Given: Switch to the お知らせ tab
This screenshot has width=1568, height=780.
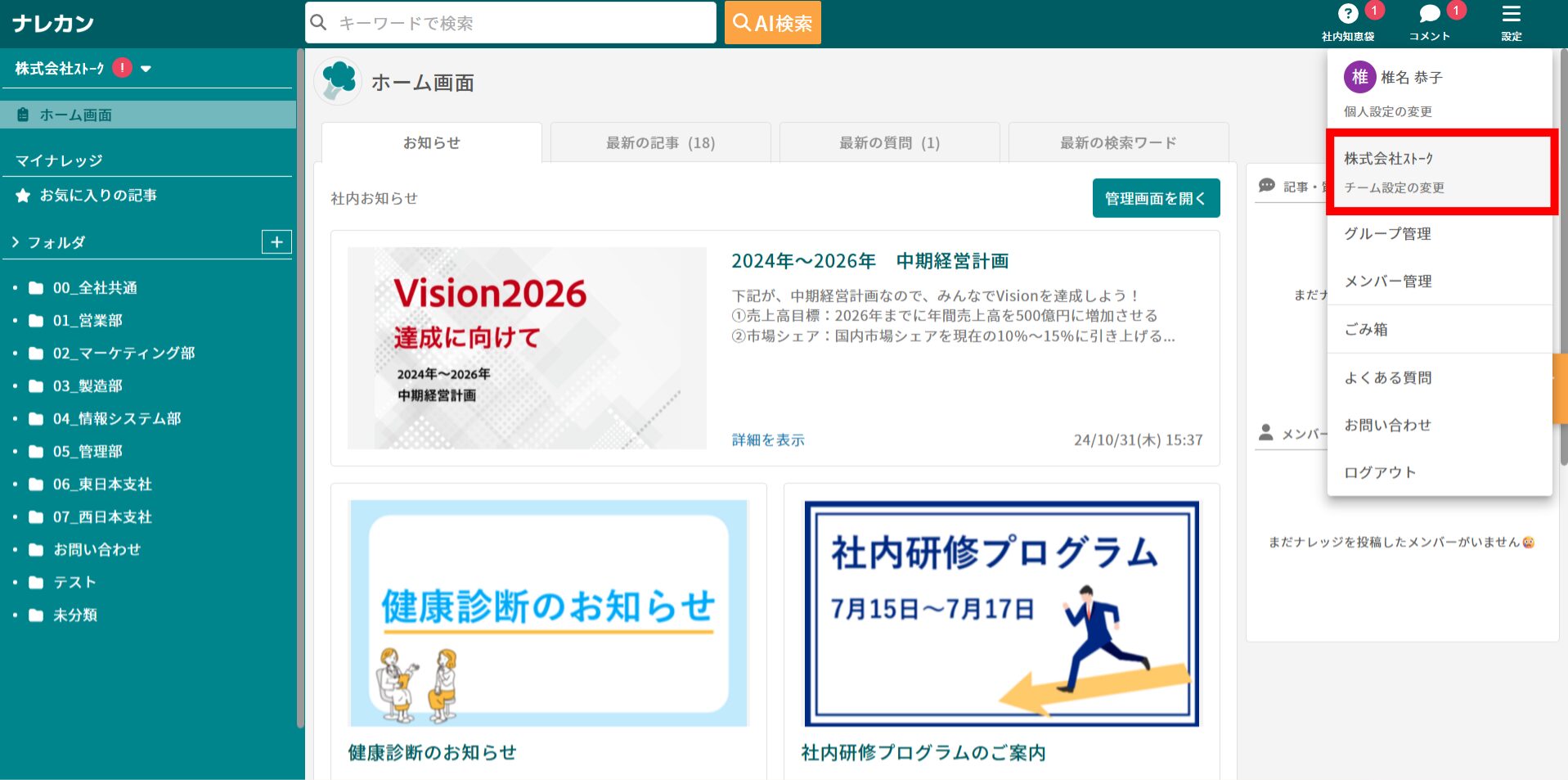Looking at the screenshot, I should click(432, 142).
